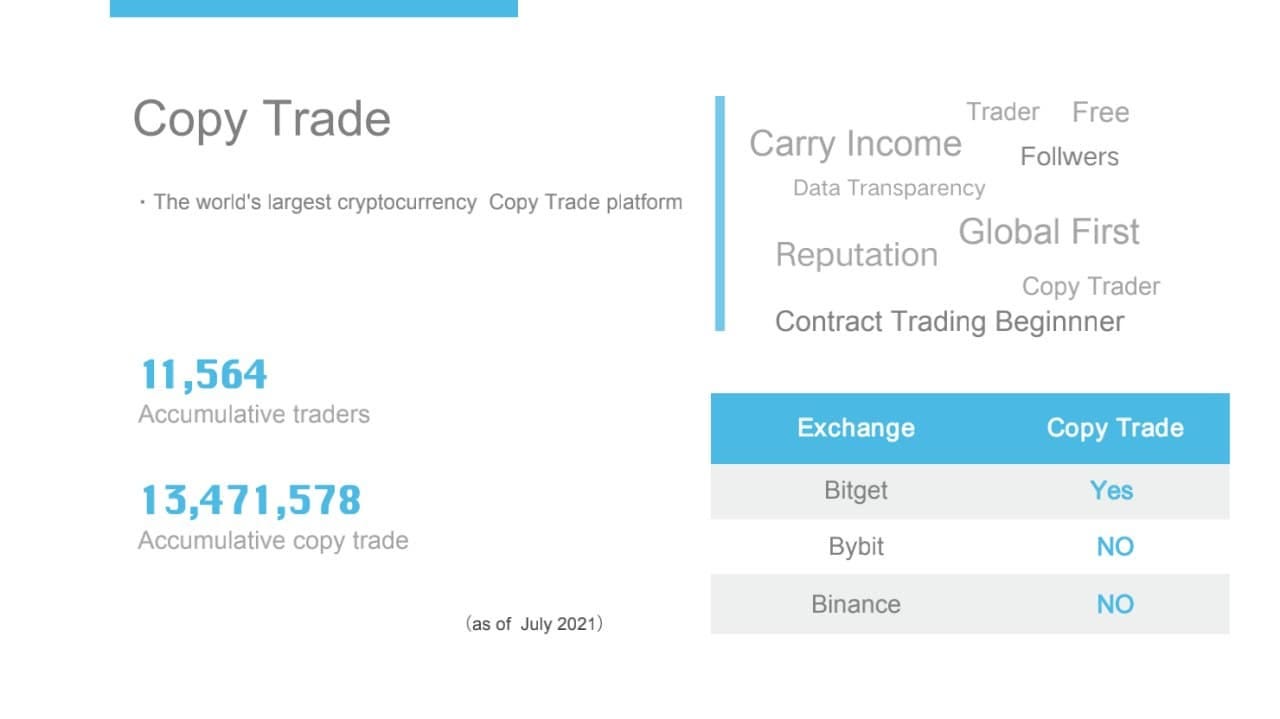Select the 11,564 accumulative traders number
This screenshot has height=719, width=1280.
[204, 375]
